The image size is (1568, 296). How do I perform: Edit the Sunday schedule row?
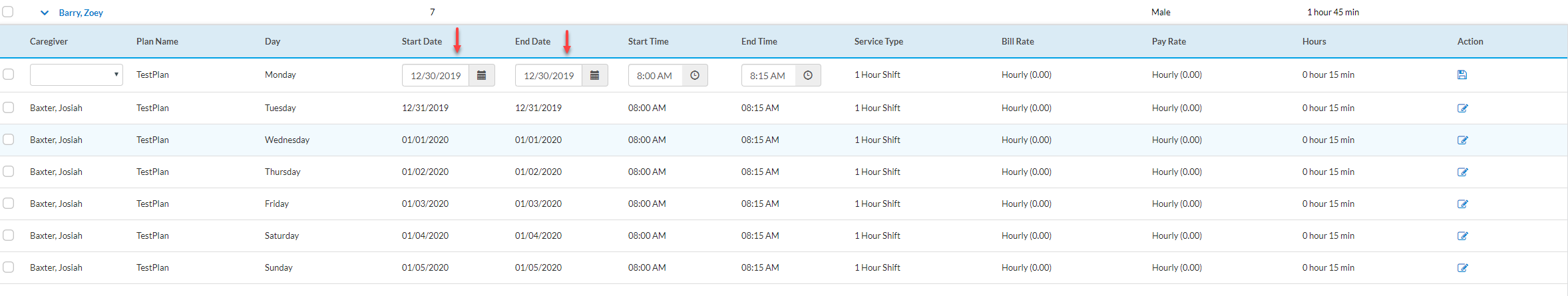pos(1462,268)
